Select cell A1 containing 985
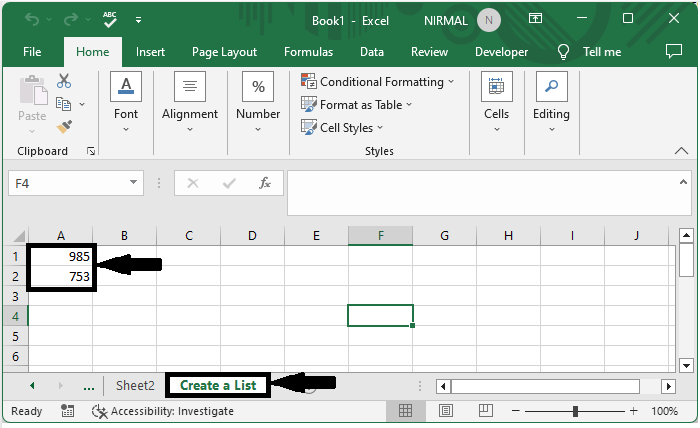 61,256
